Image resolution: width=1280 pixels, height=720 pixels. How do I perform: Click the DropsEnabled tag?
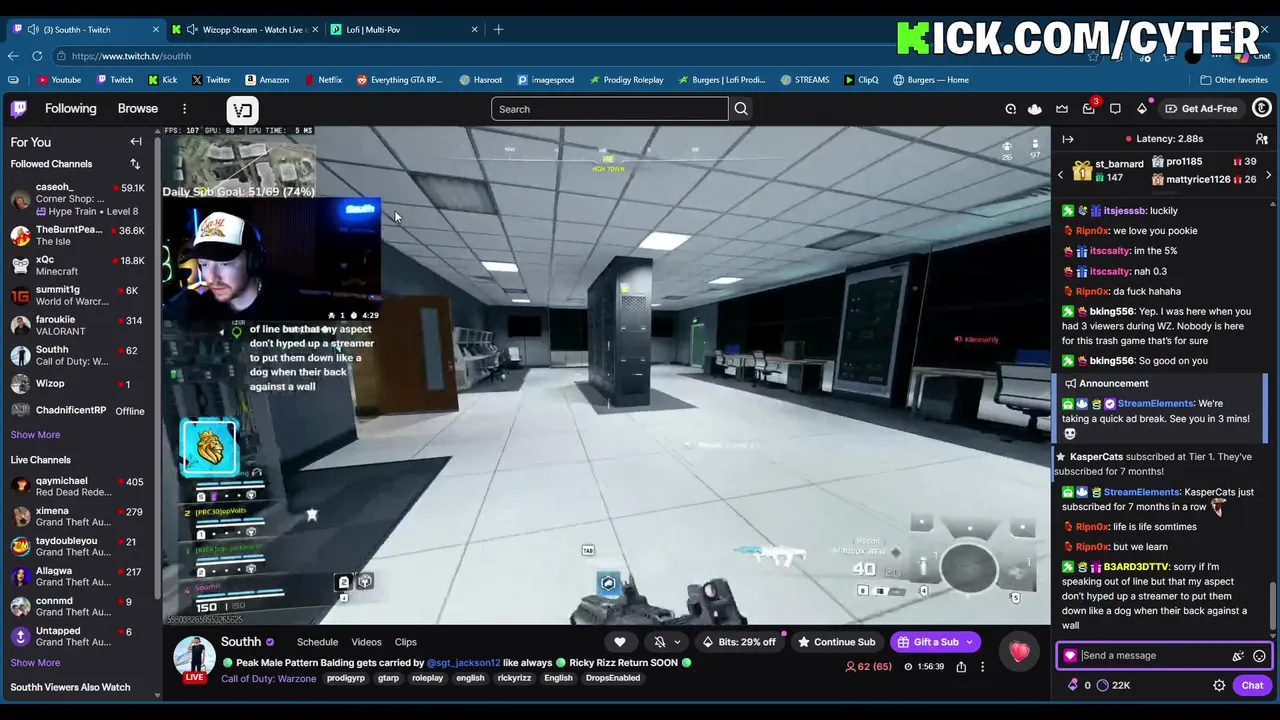pyautogui.click(x=613, y=678)
